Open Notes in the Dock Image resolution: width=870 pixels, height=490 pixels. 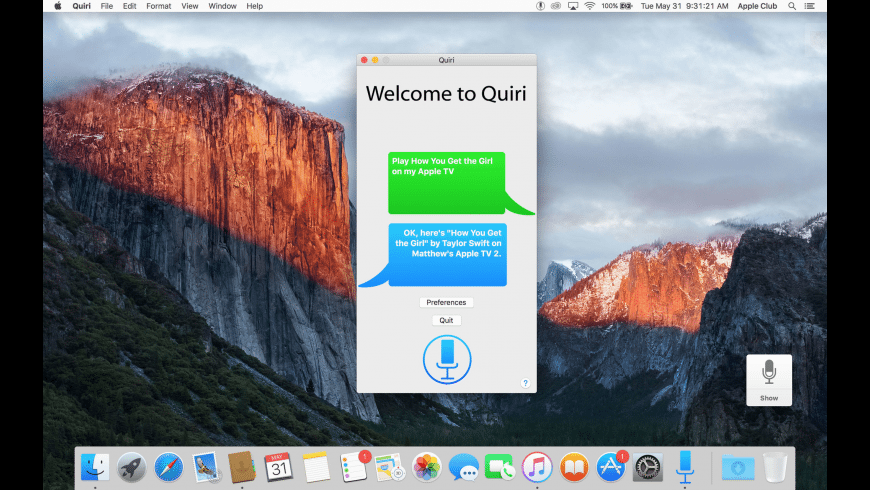316,467
